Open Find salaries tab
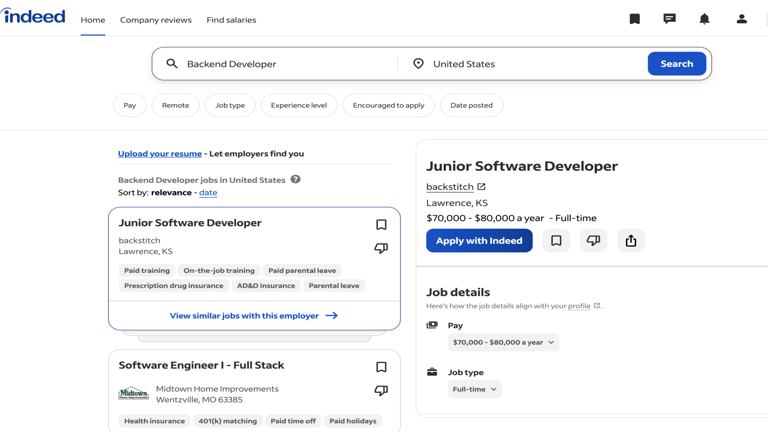768x432 pixels. (231, 20)
